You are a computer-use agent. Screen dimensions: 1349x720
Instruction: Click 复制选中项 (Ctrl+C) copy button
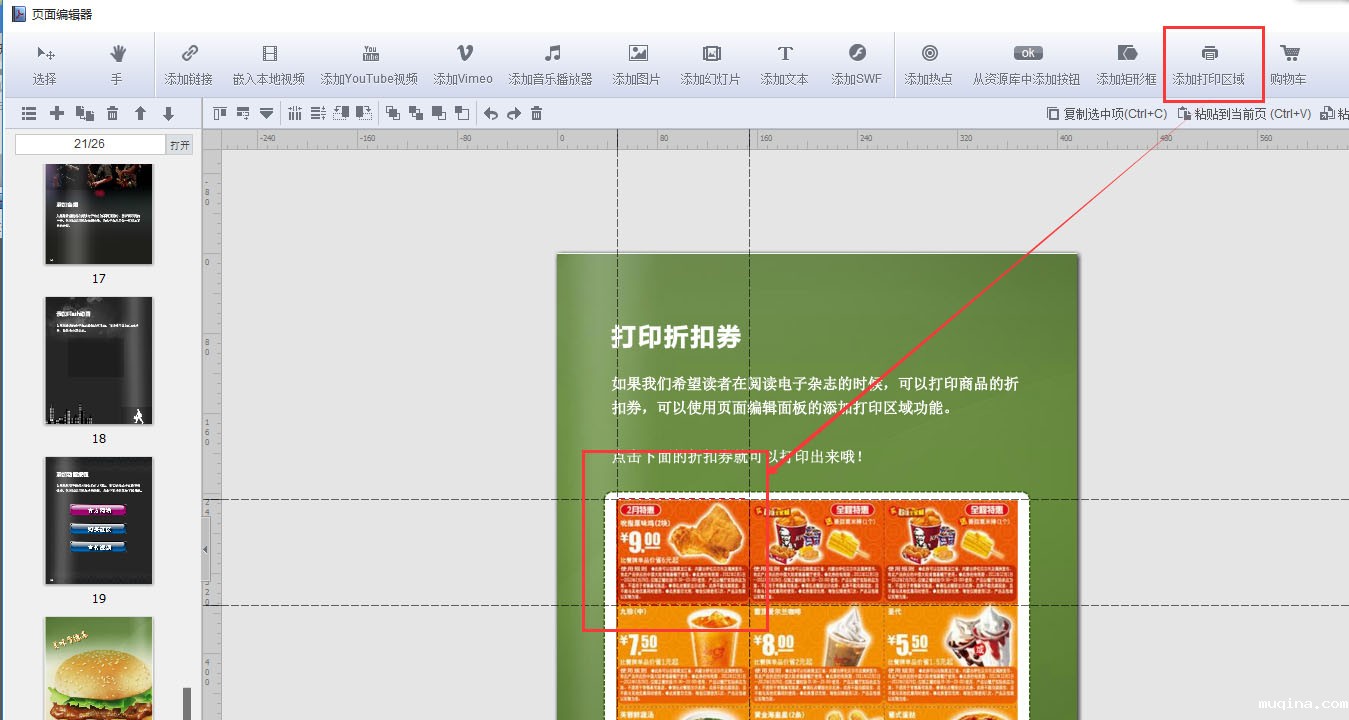(x=1106, y=114)
